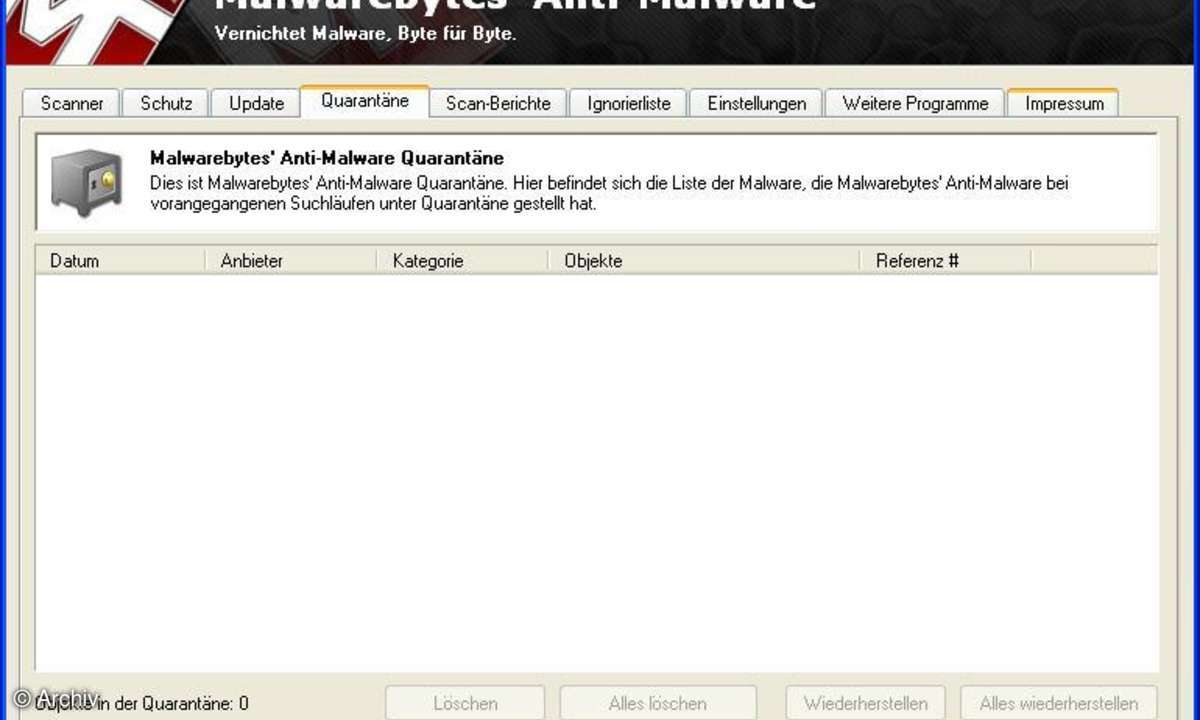The height and width of the screenshot is (720, 1200).
Task: Sort list by Referenz # column
Action: tap(946, 261)
